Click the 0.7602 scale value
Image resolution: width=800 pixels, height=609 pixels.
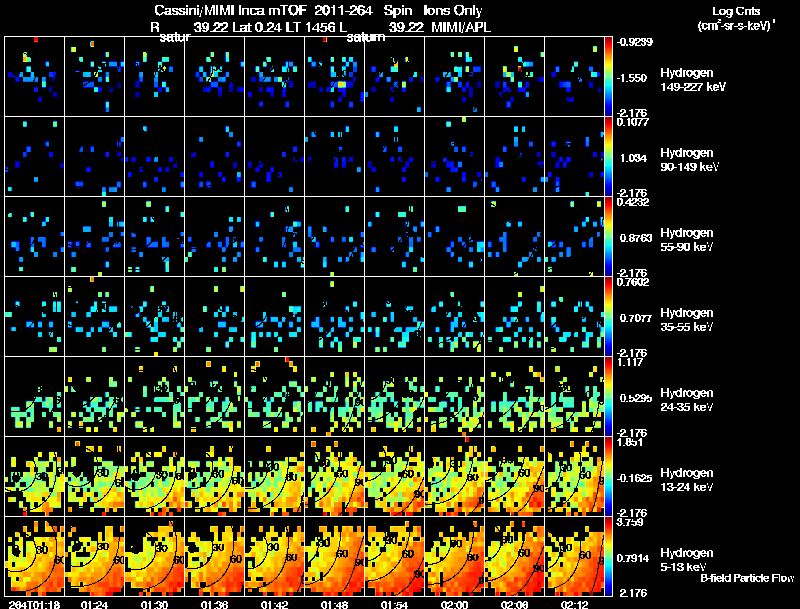[633, 282]
